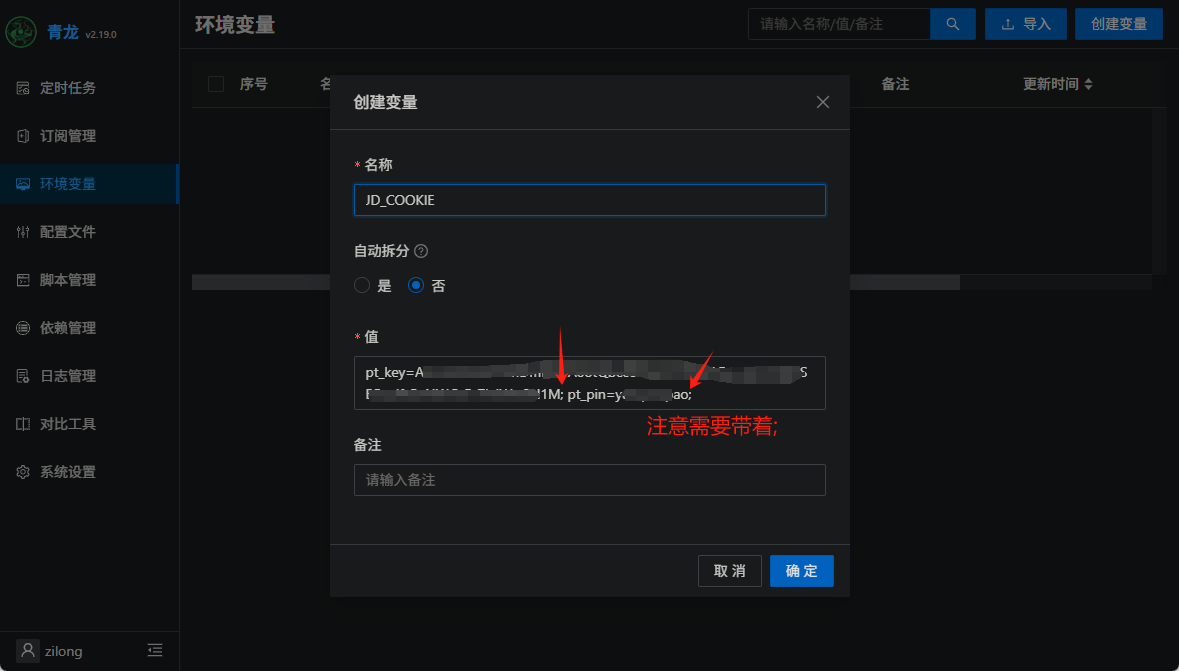1179x671 pixels.
Task: Click the 取消 button
Action: coord(729,571)
